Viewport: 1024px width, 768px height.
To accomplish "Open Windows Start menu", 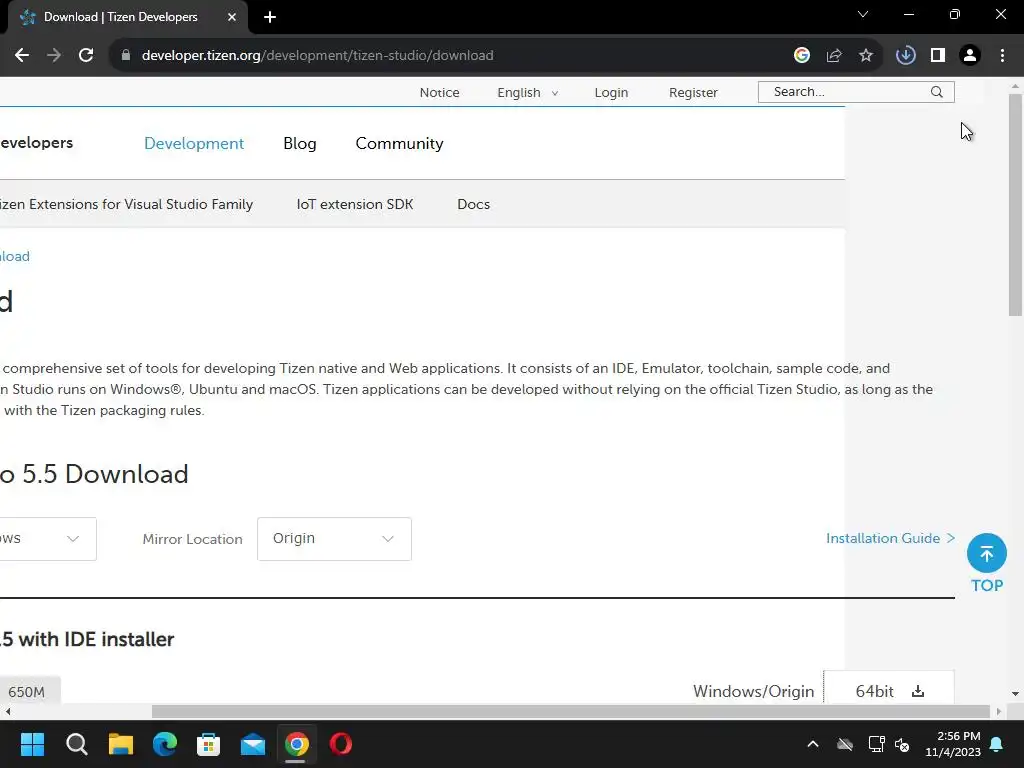I will (x=32, y=744).
